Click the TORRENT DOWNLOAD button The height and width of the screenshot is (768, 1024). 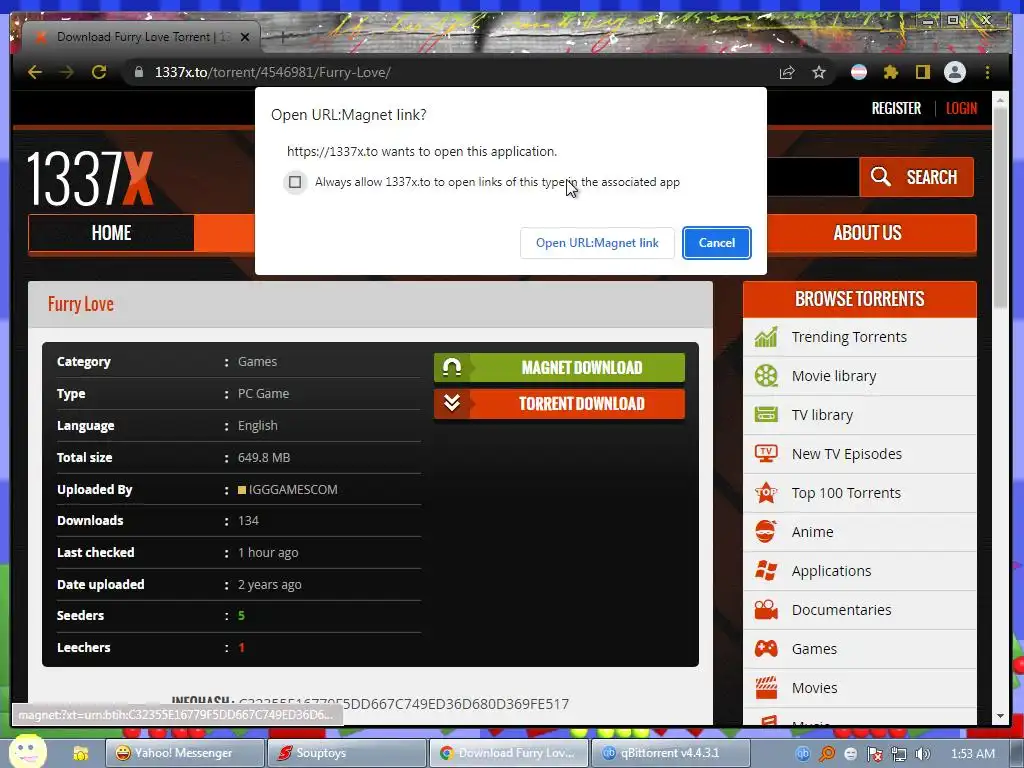click(559, 404)
